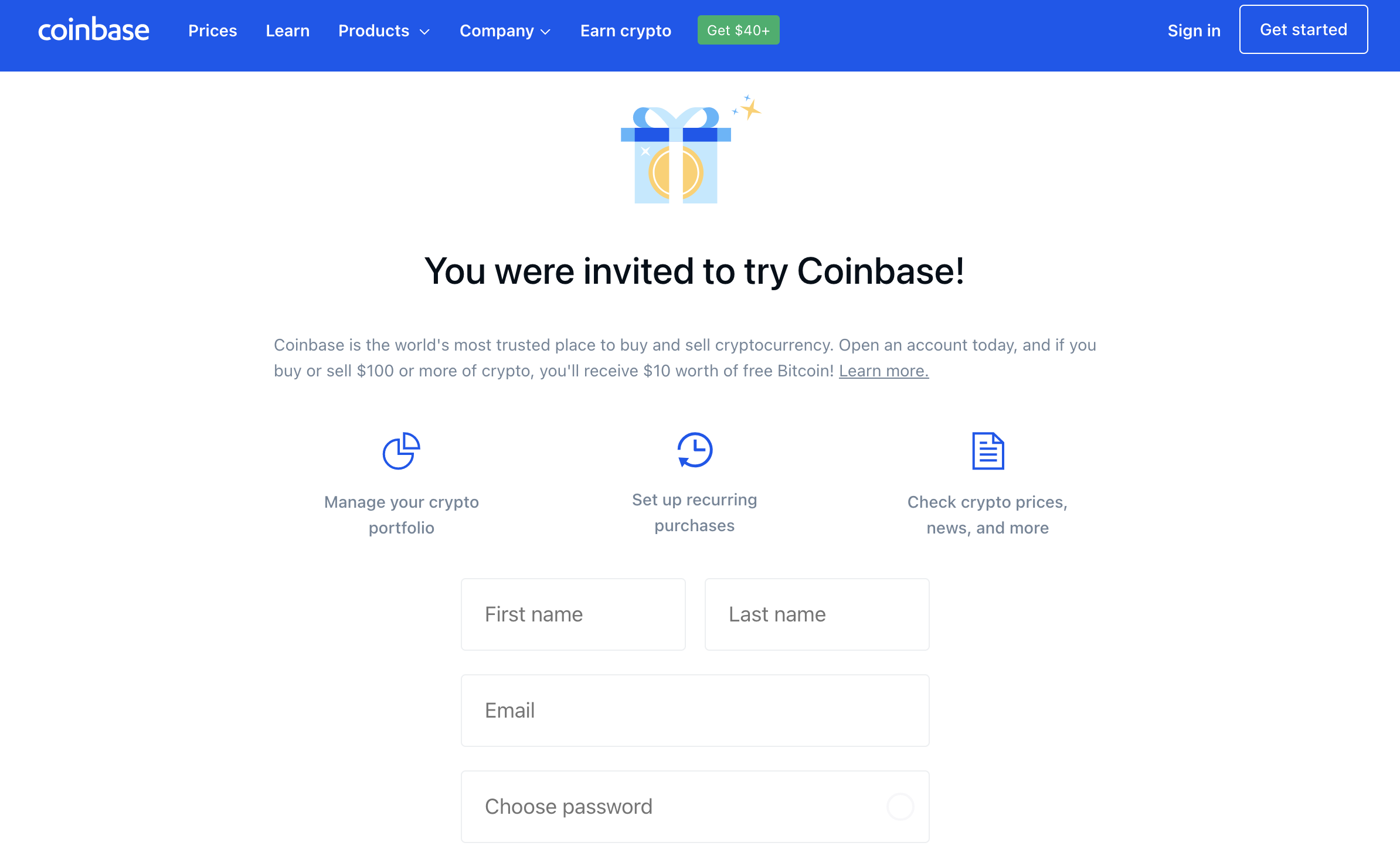
Task: Click the portfolio management icon
Action: 402,452
